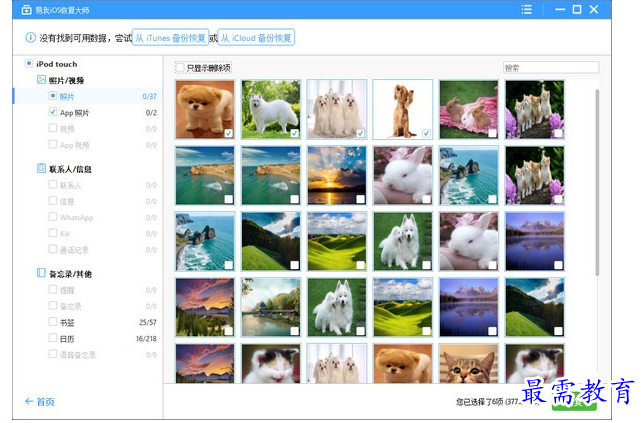
Task: Uncheck the App 照片 checkbox
Action: coord(52,111)
